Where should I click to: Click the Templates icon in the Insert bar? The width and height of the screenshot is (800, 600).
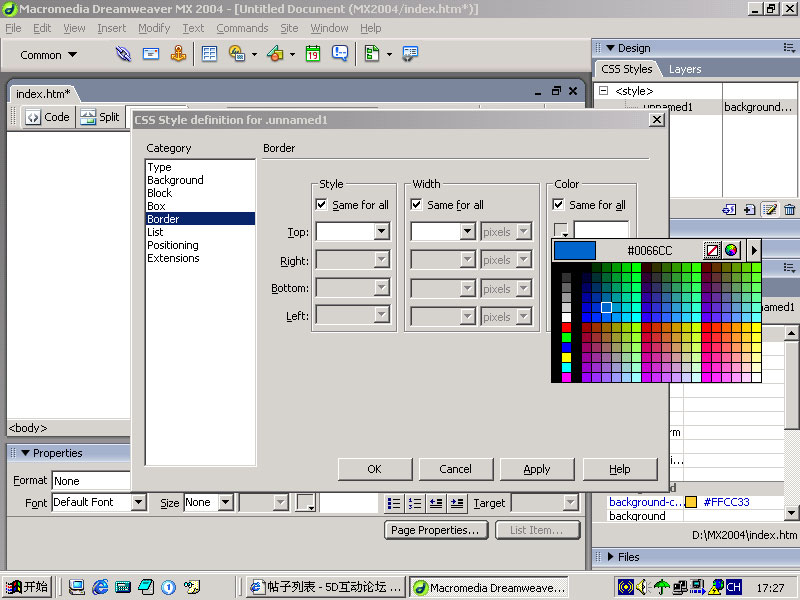(372, 54)
